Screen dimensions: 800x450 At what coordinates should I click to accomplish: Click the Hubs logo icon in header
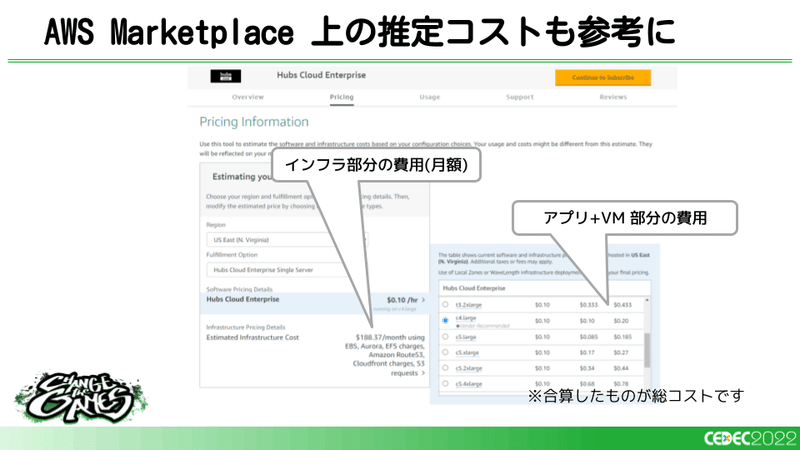point(226,76)
